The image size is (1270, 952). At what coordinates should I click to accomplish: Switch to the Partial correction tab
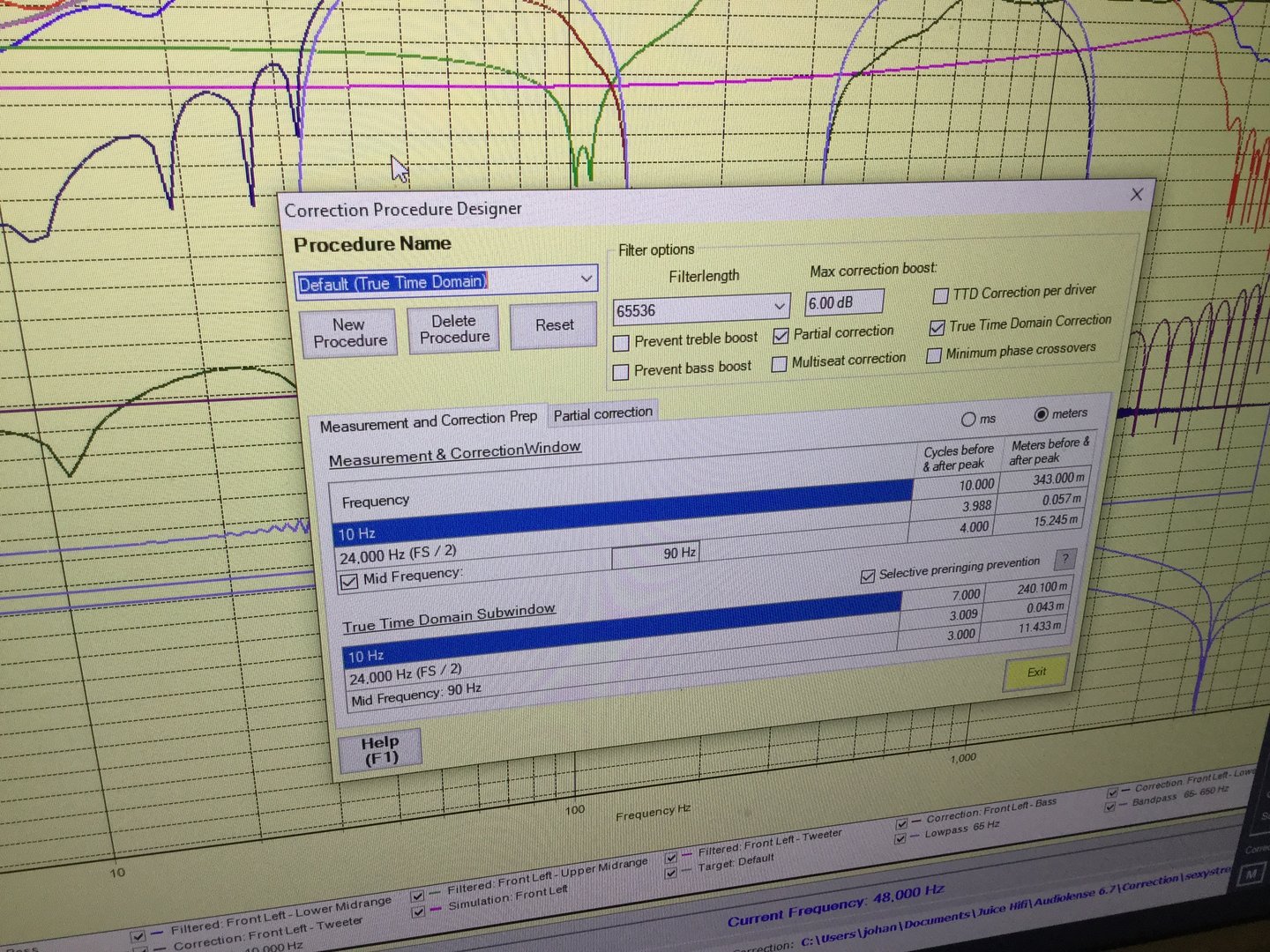coord(603,413)
